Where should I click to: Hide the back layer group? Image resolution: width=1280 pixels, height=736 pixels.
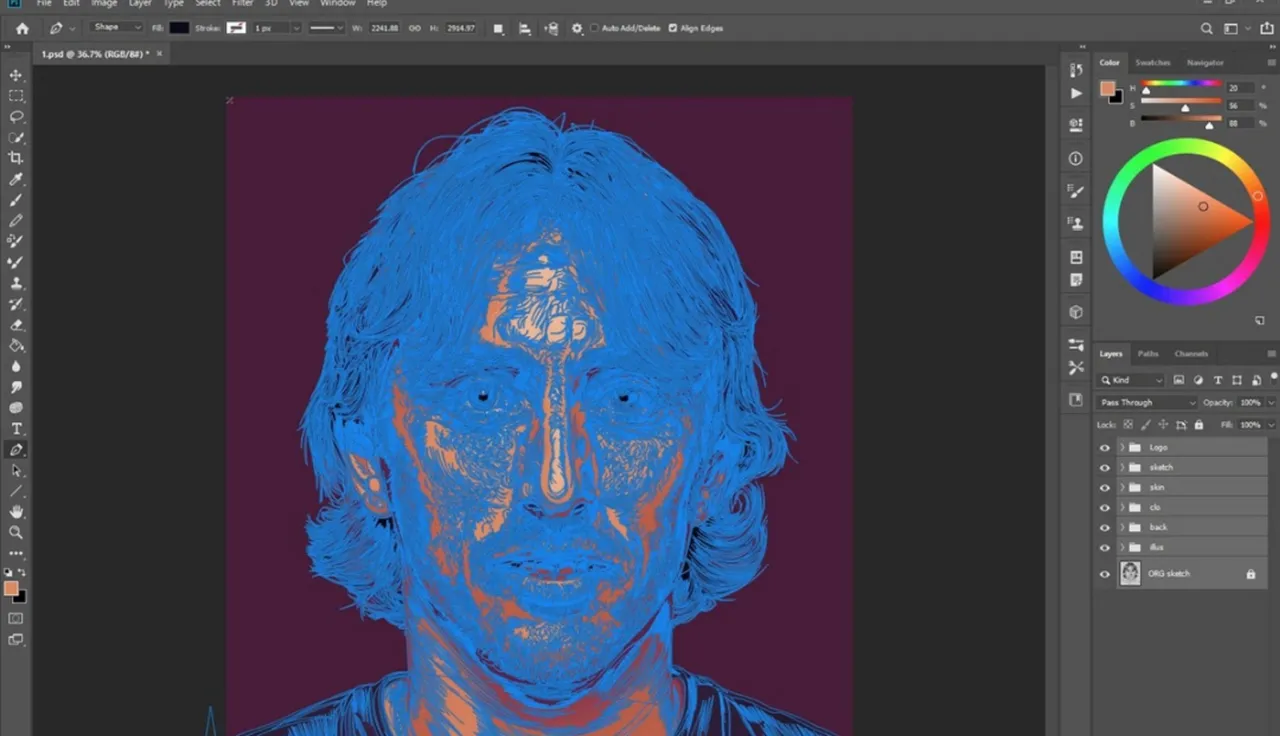(1105, 527)
